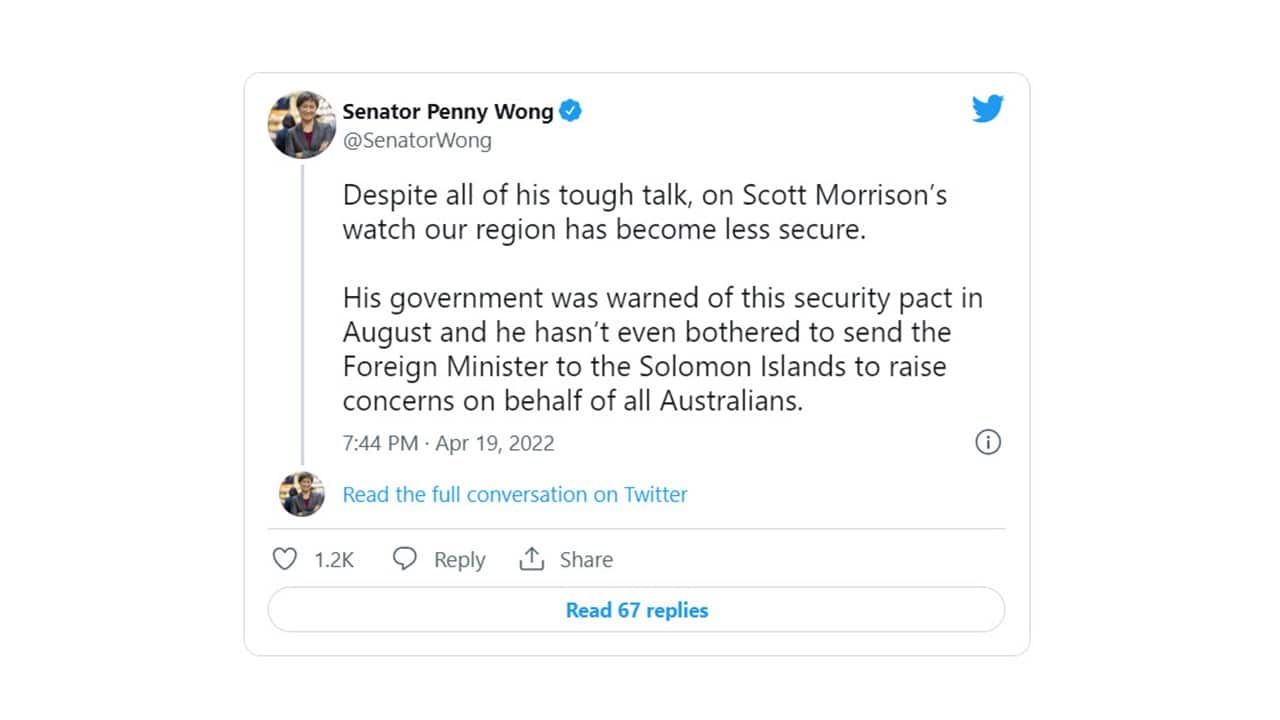Like the tweet with the heart icon
This screenshot has width=1280, height=720.
click(285, 559)
